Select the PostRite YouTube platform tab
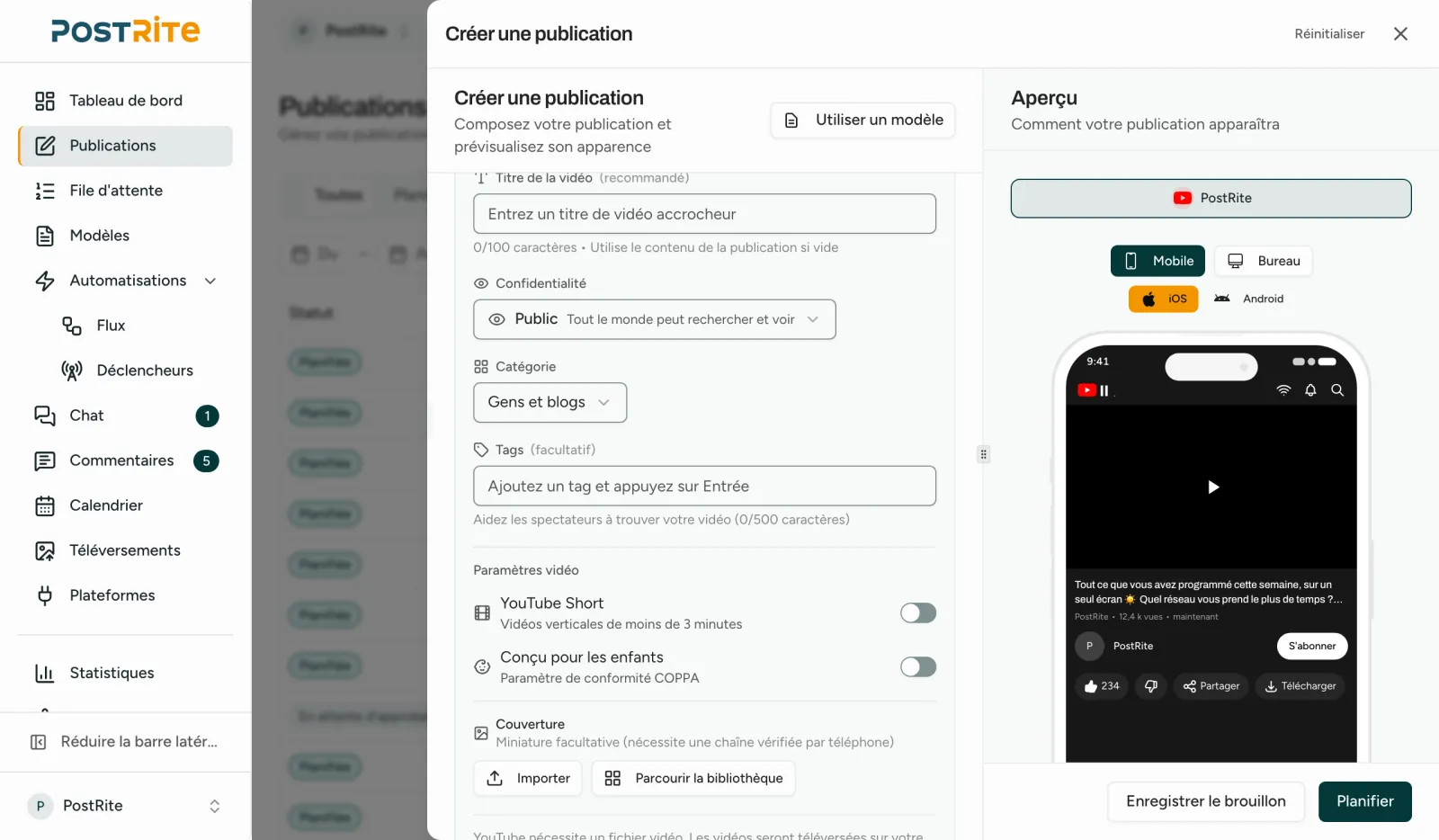Screen dimensions: 1439x840 pyautogui.click(x=1211, y=198)
